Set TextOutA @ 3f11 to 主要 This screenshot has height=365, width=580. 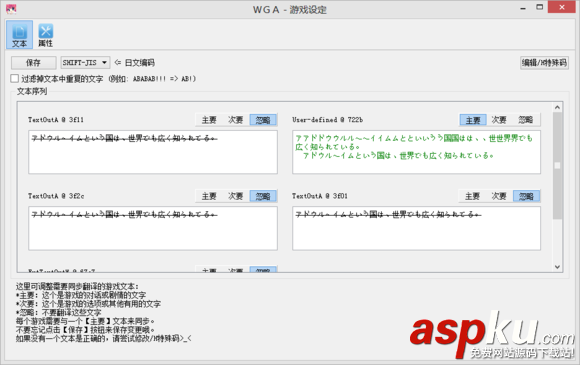(x=209, y=120)
